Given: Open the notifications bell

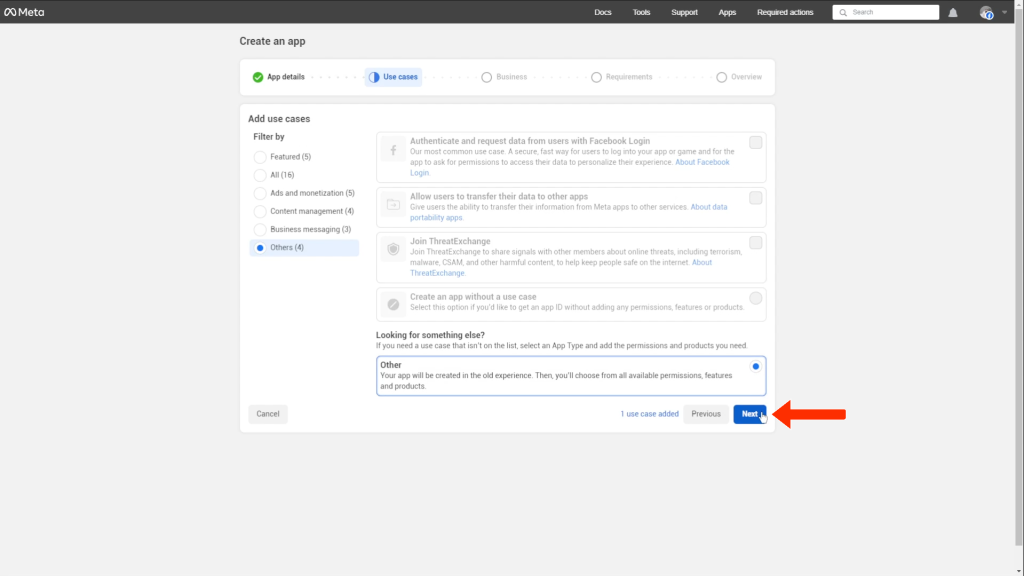Looking at the screenshot, I should click(x=953, y=12).
